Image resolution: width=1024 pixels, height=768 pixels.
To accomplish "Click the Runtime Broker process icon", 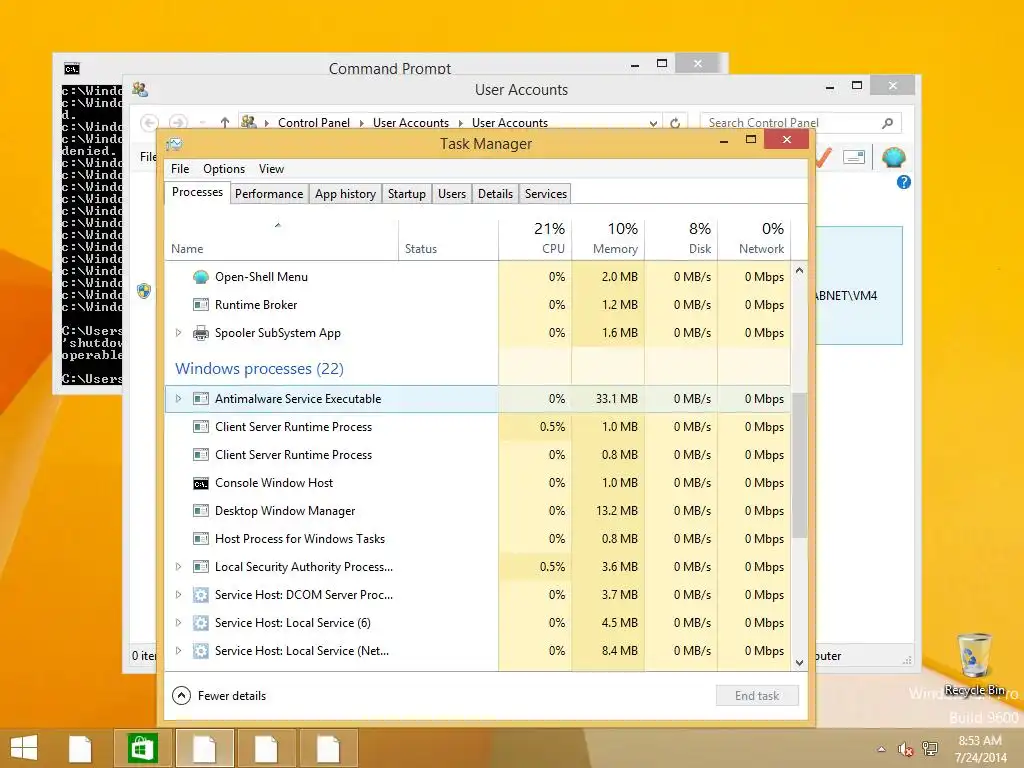I will [201, 305].
